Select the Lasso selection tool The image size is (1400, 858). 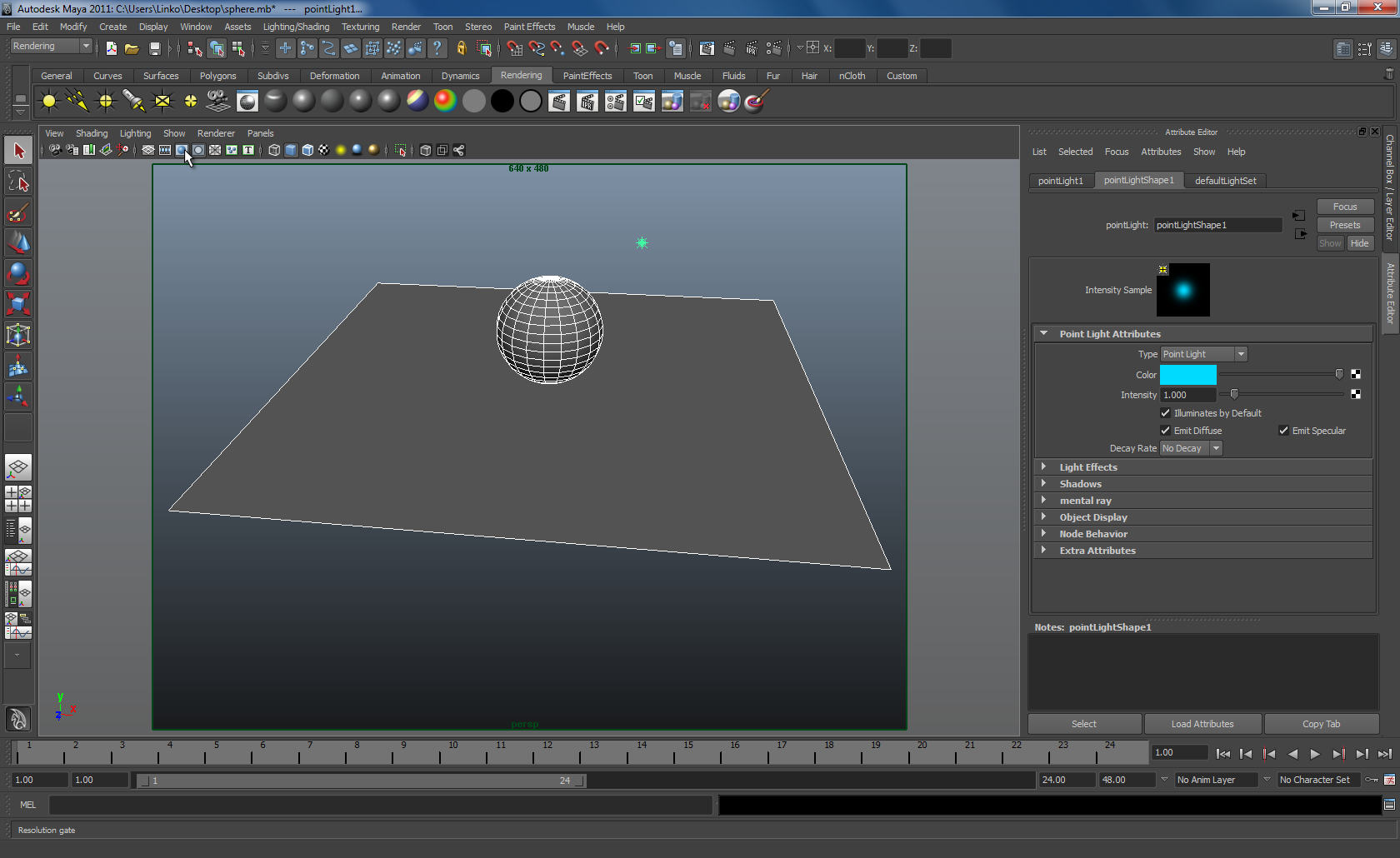click(18, 182)
